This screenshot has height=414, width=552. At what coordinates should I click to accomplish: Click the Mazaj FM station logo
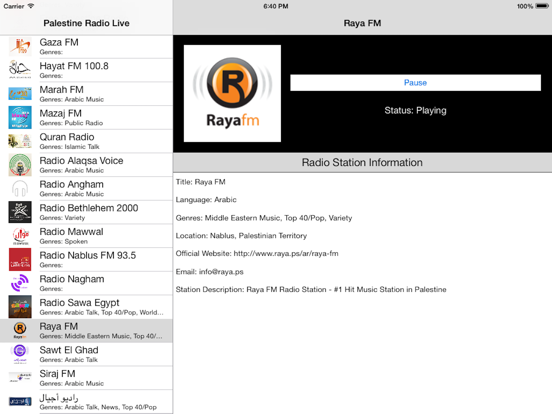coord(20,117)
